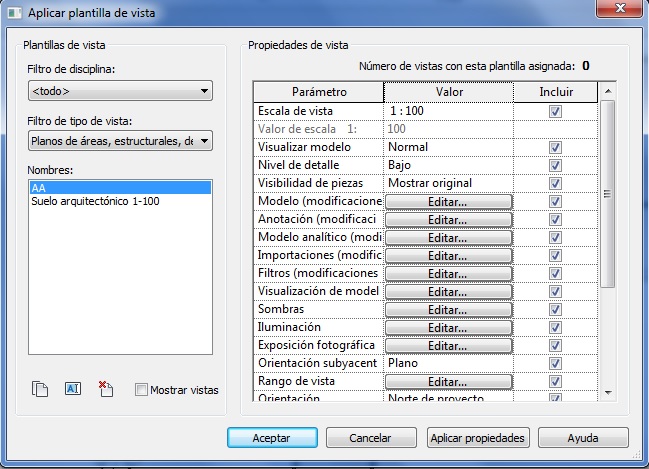Open the Filtro de disciplina dropdown
The image size is (649, 469).
tap(120, 92)
